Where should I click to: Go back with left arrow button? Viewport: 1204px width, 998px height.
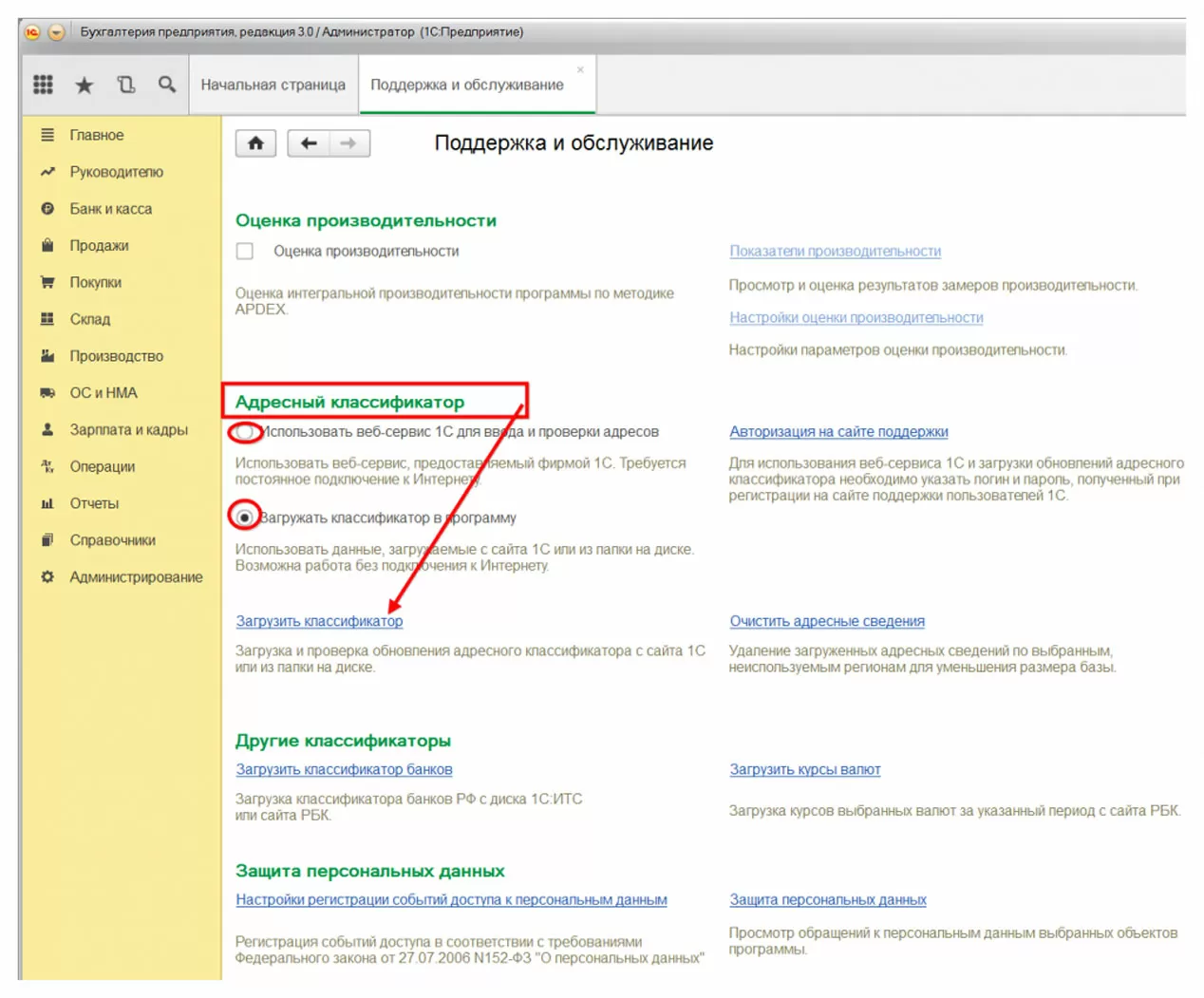(309, 143)
